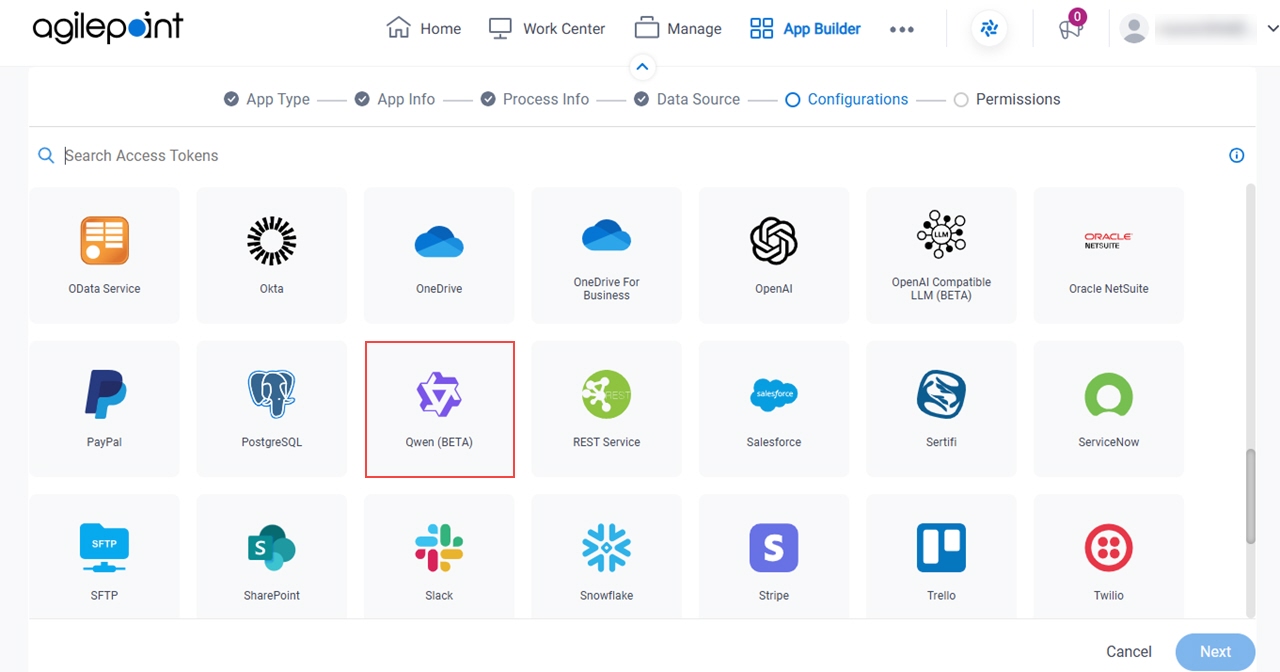Open the announcements megaphone icon

[1071, 29]
